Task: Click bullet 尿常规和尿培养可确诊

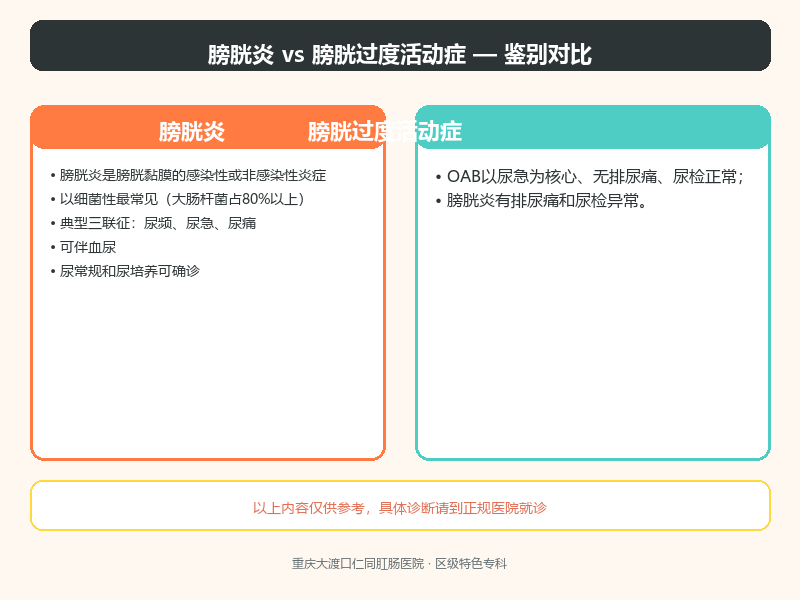Action: pos(125,271)
